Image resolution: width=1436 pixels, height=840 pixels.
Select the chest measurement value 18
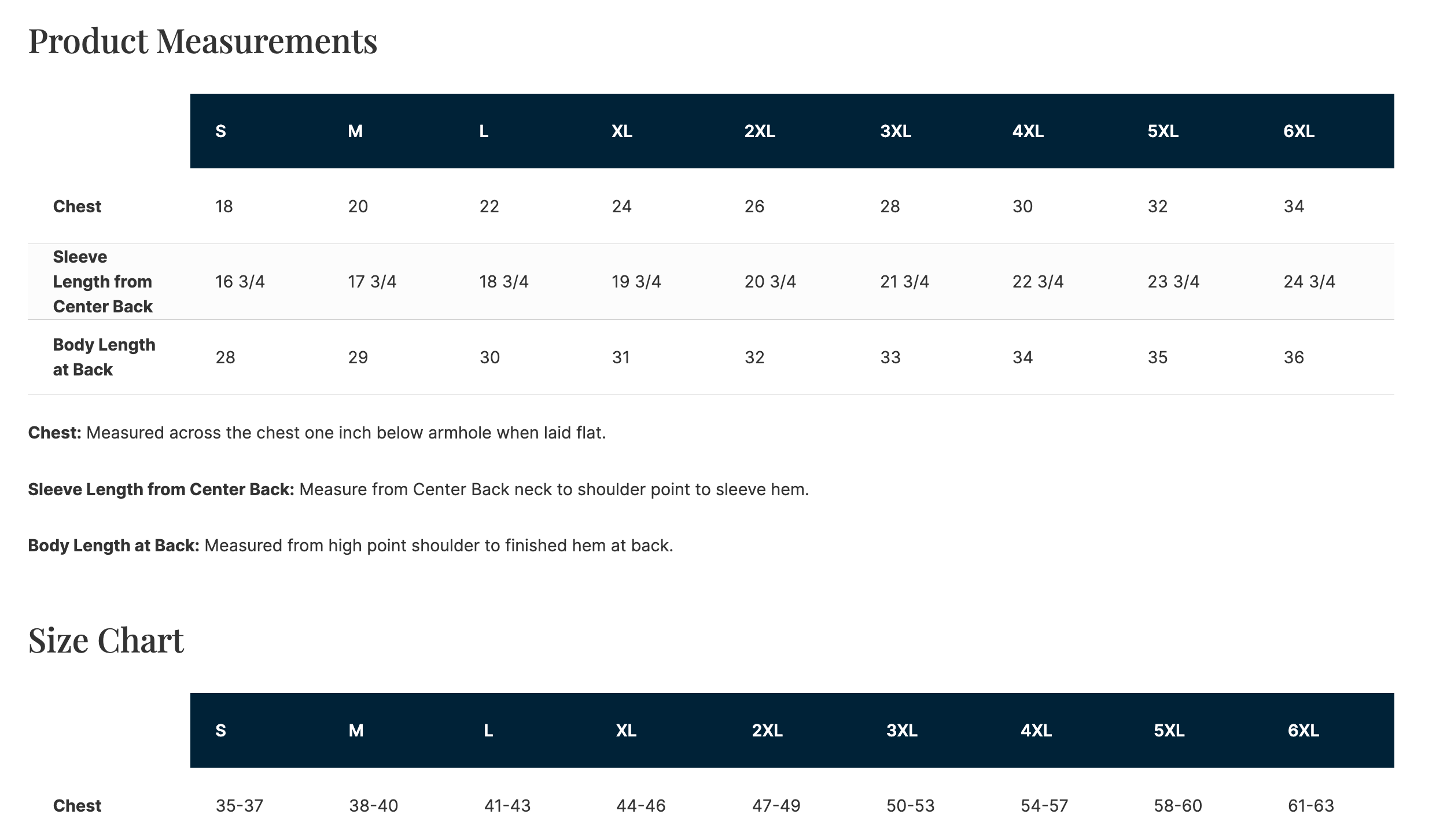pyautogui.click(x=224, y=207)
